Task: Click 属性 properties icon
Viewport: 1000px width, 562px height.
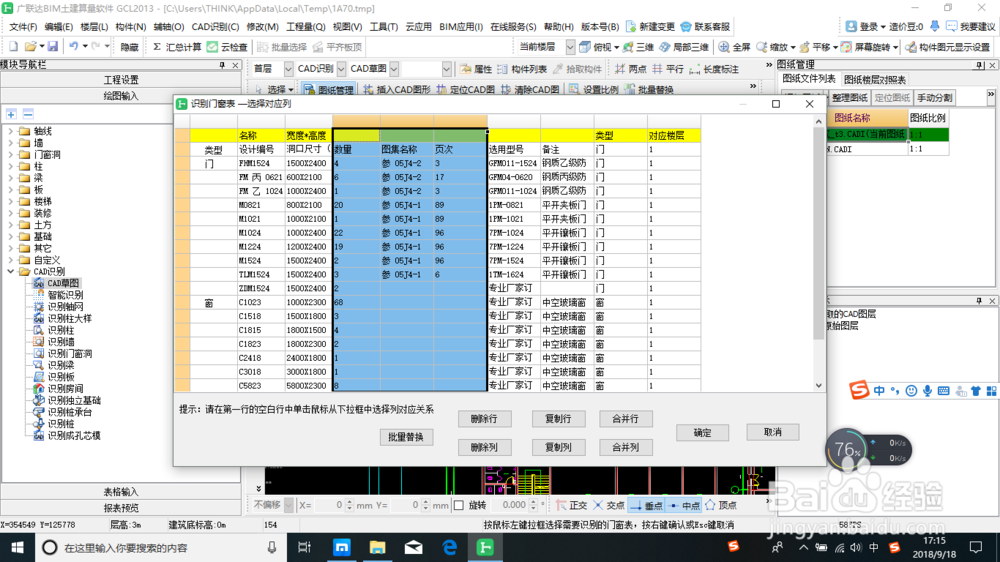Action: 476,69
